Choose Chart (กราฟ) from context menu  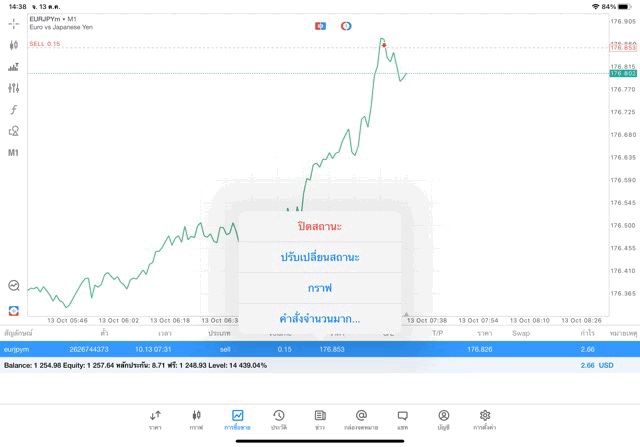pyautogui.click(x=320, y=288)
